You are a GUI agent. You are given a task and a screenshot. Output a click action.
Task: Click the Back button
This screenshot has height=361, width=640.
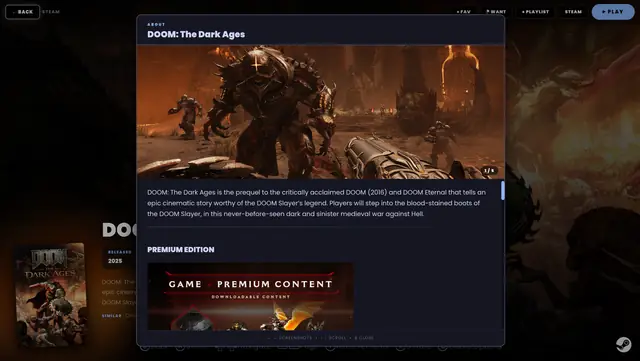point(22,12)
